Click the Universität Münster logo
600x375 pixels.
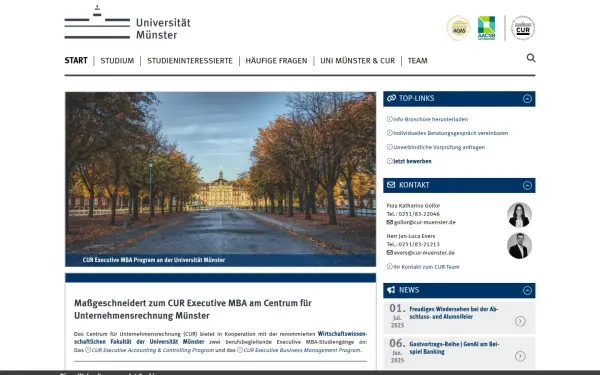point(127,23)
